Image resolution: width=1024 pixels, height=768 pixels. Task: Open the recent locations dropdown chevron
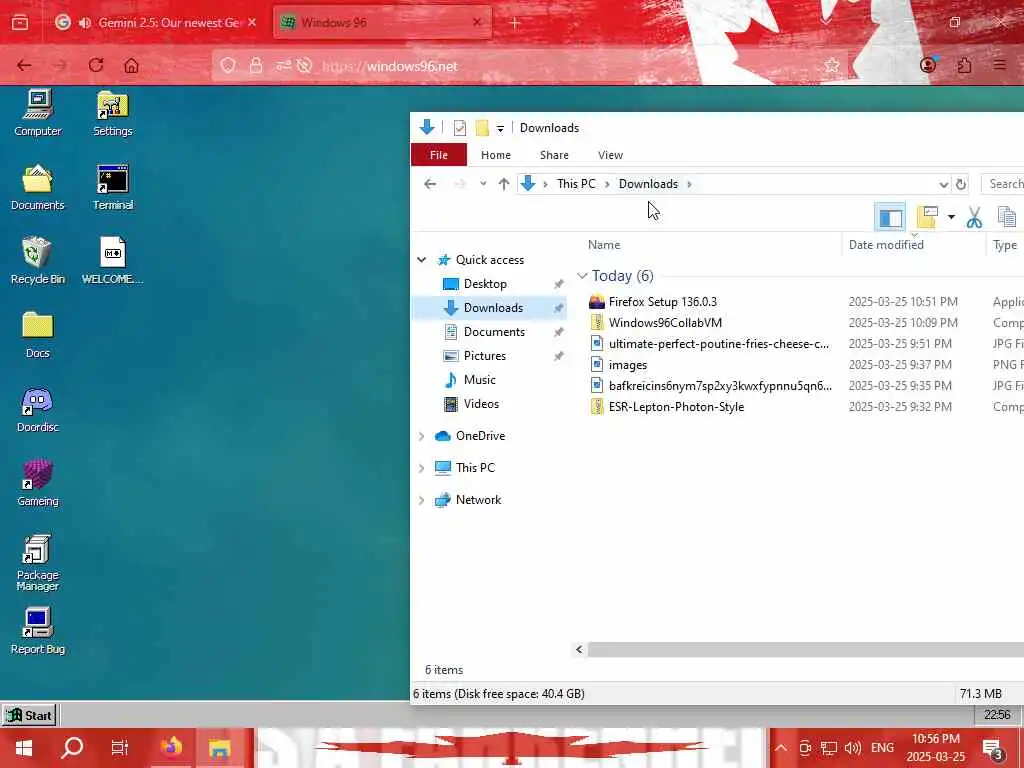pos(483,184)
